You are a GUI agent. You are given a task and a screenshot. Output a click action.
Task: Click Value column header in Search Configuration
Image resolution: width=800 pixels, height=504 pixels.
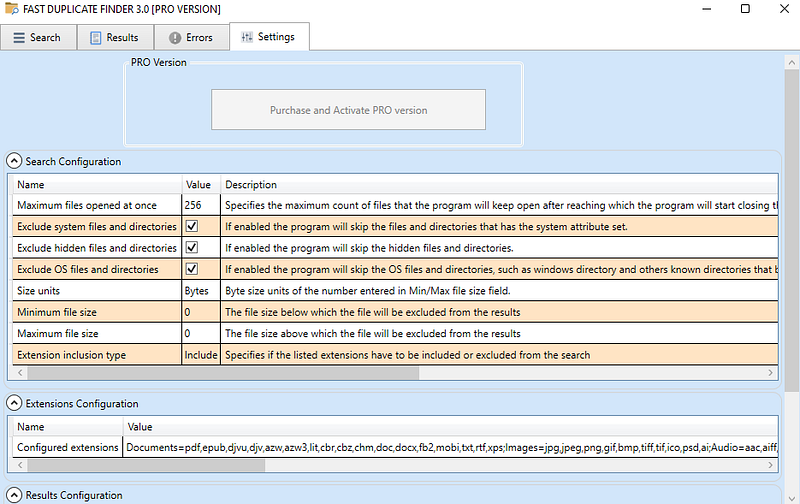click(201, 185)
